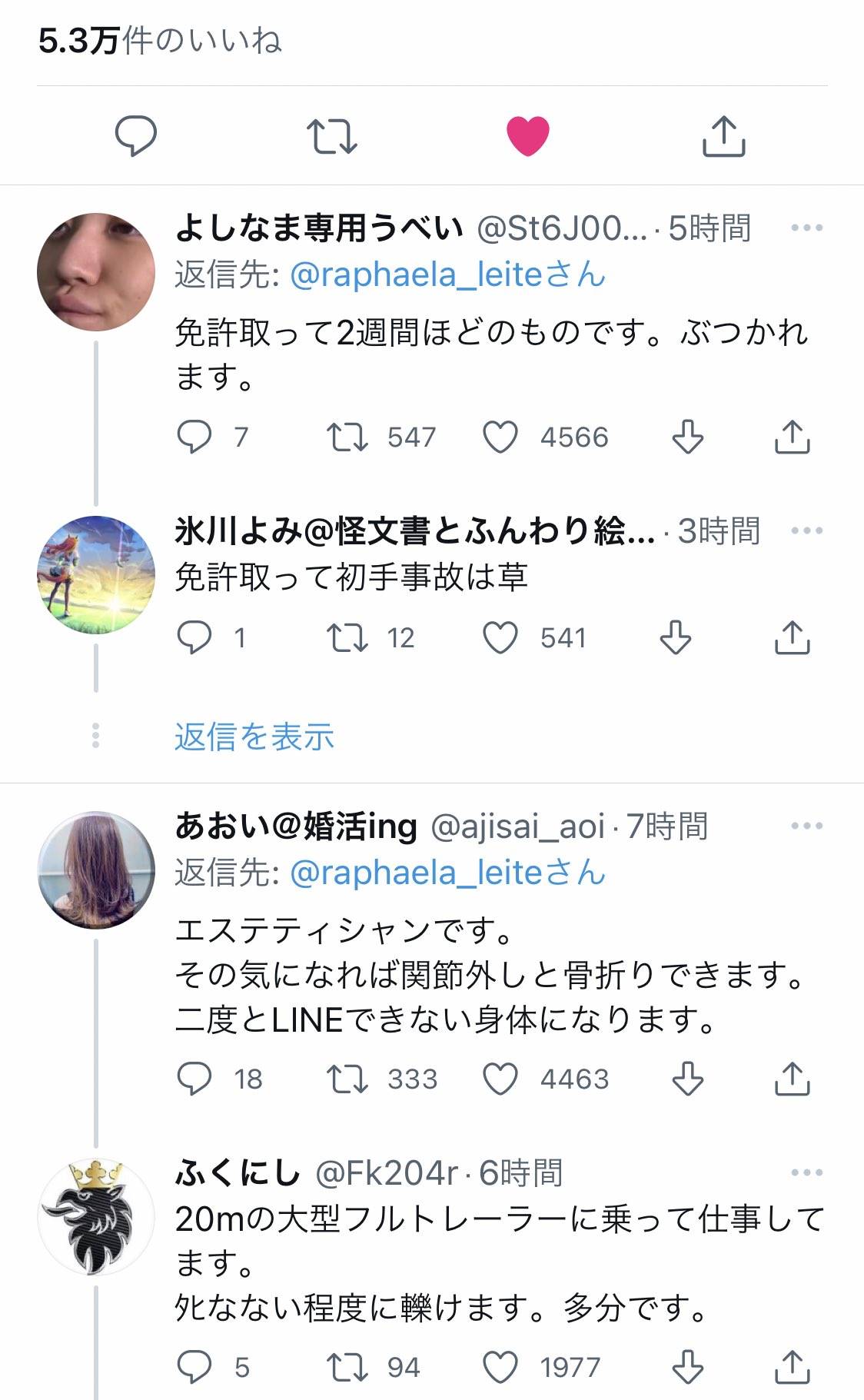Reply to the エステティシャン tweet
Image resolution: width=864 pixels, height=1400 pixels.
tap(194, 1079)
